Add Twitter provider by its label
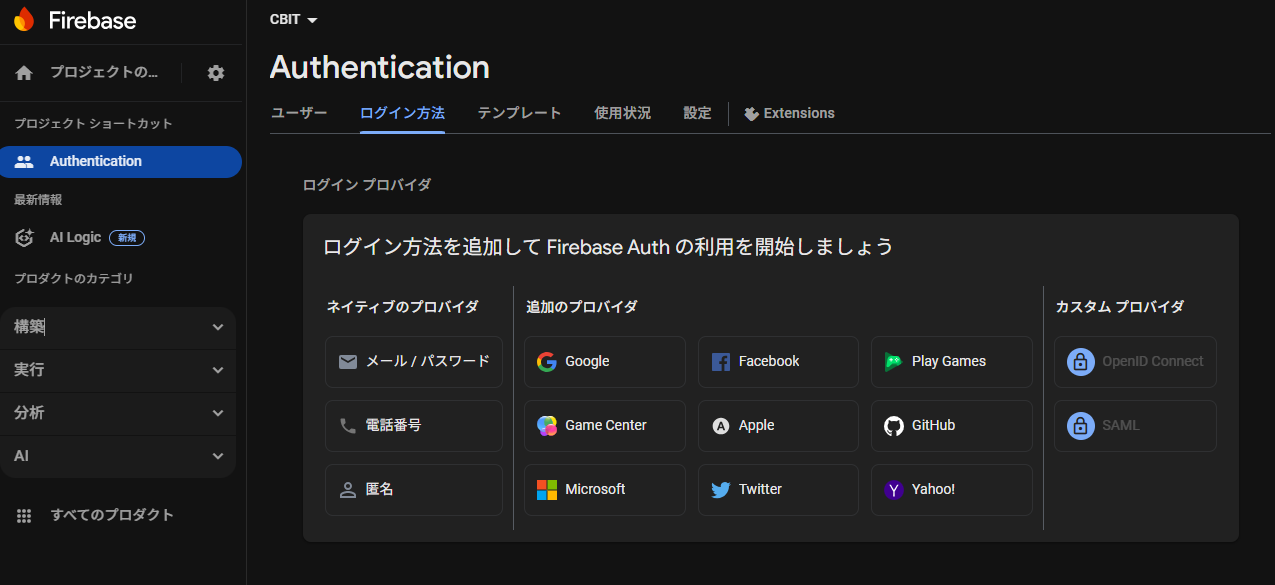Image resolution: width=1275 pixels, height=585 pixels. point(760,490)
